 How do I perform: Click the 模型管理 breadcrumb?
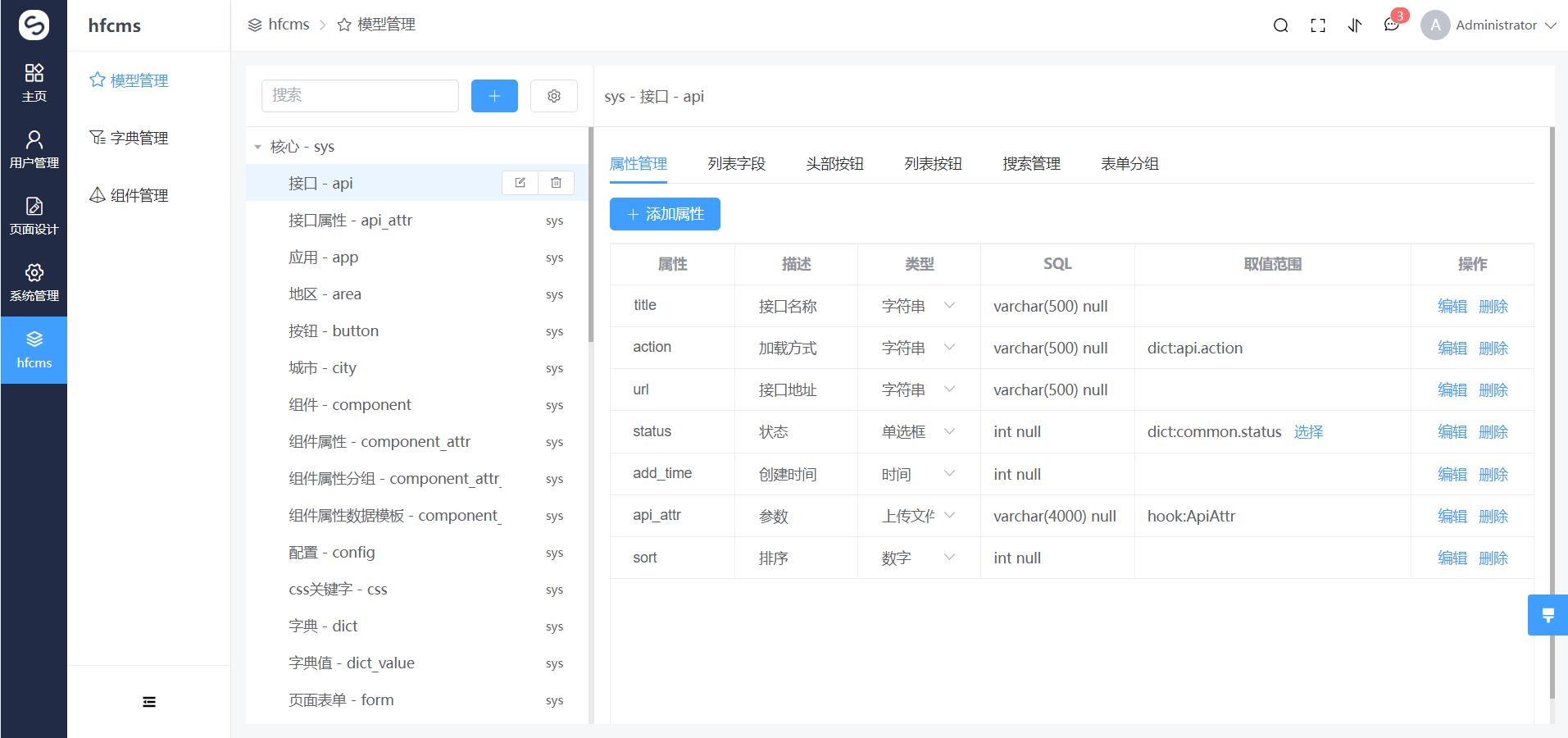(x=376, y=25)
